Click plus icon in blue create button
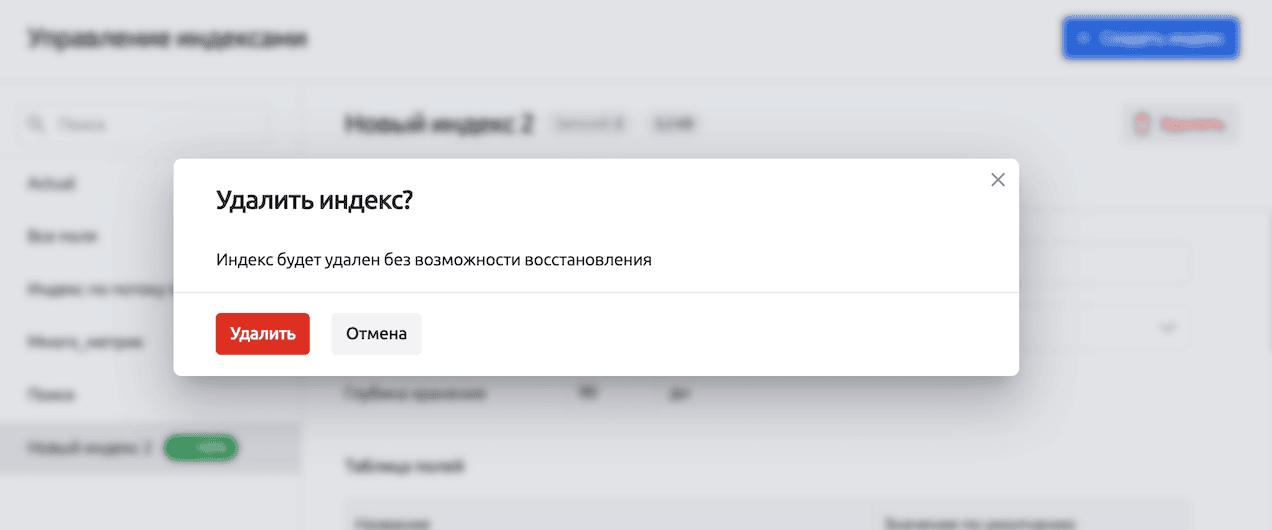This screenshot has height=530, width=1272. [x=1083, y=39]
